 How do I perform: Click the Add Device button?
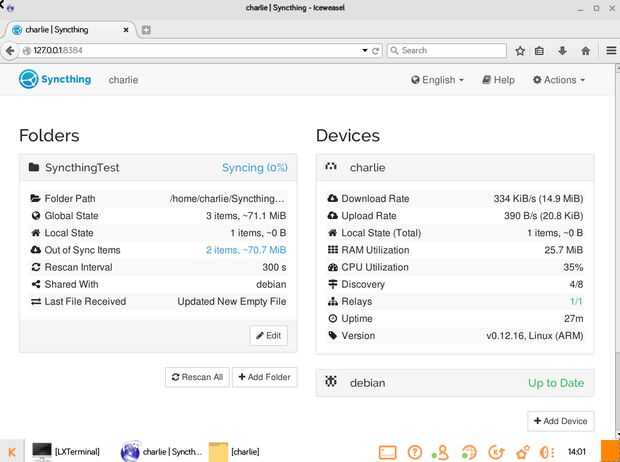coord(560,421)
